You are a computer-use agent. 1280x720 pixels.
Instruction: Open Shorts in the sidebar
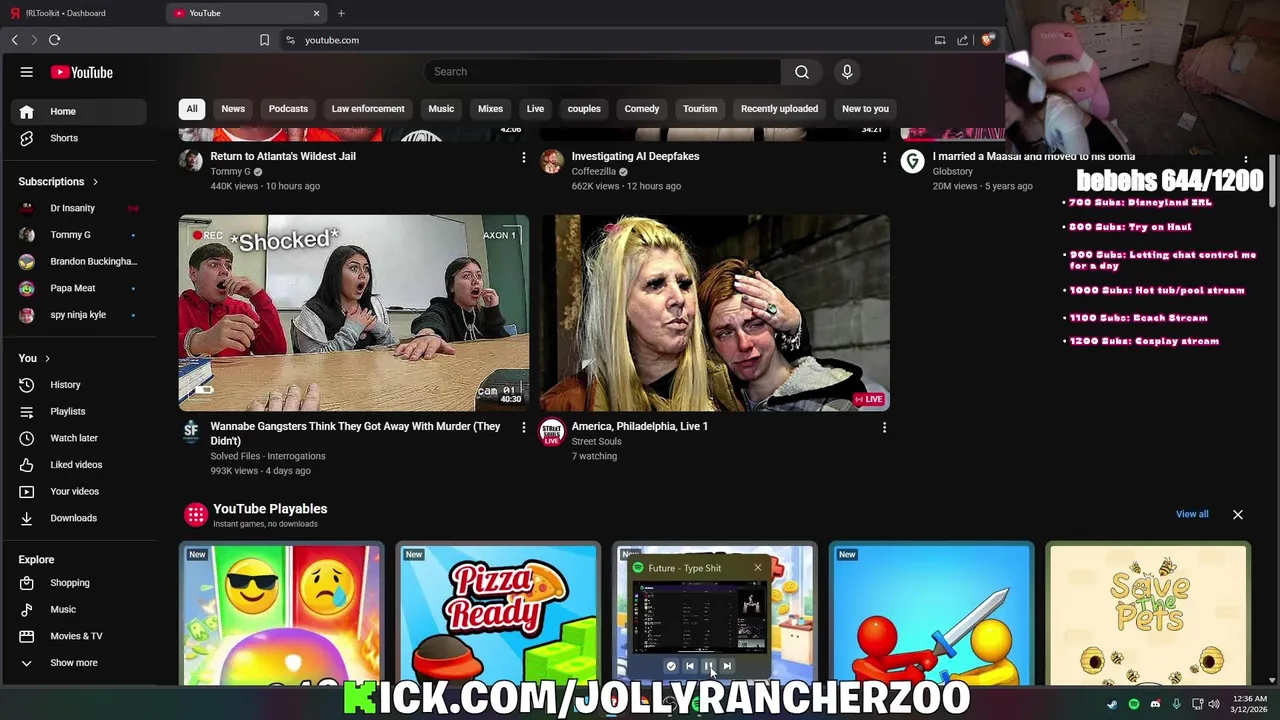(80, 138)
